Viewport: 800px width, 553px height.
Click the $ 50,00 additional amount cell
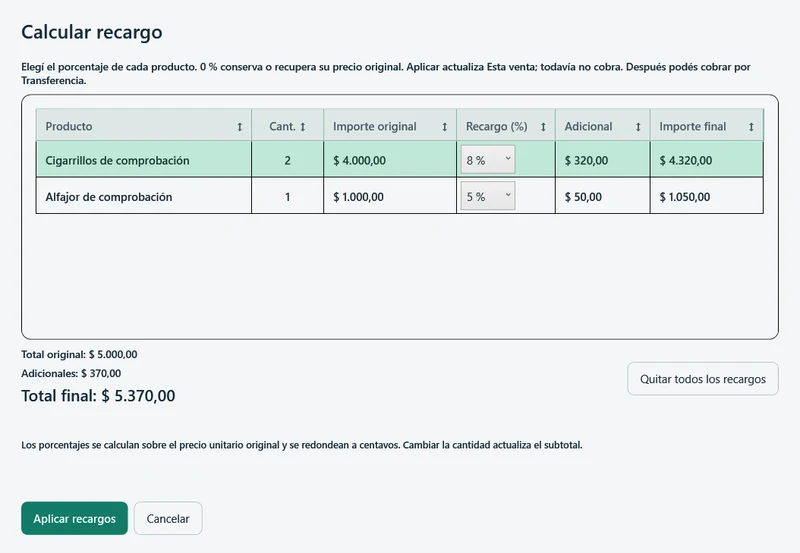[x=603, y=196]
